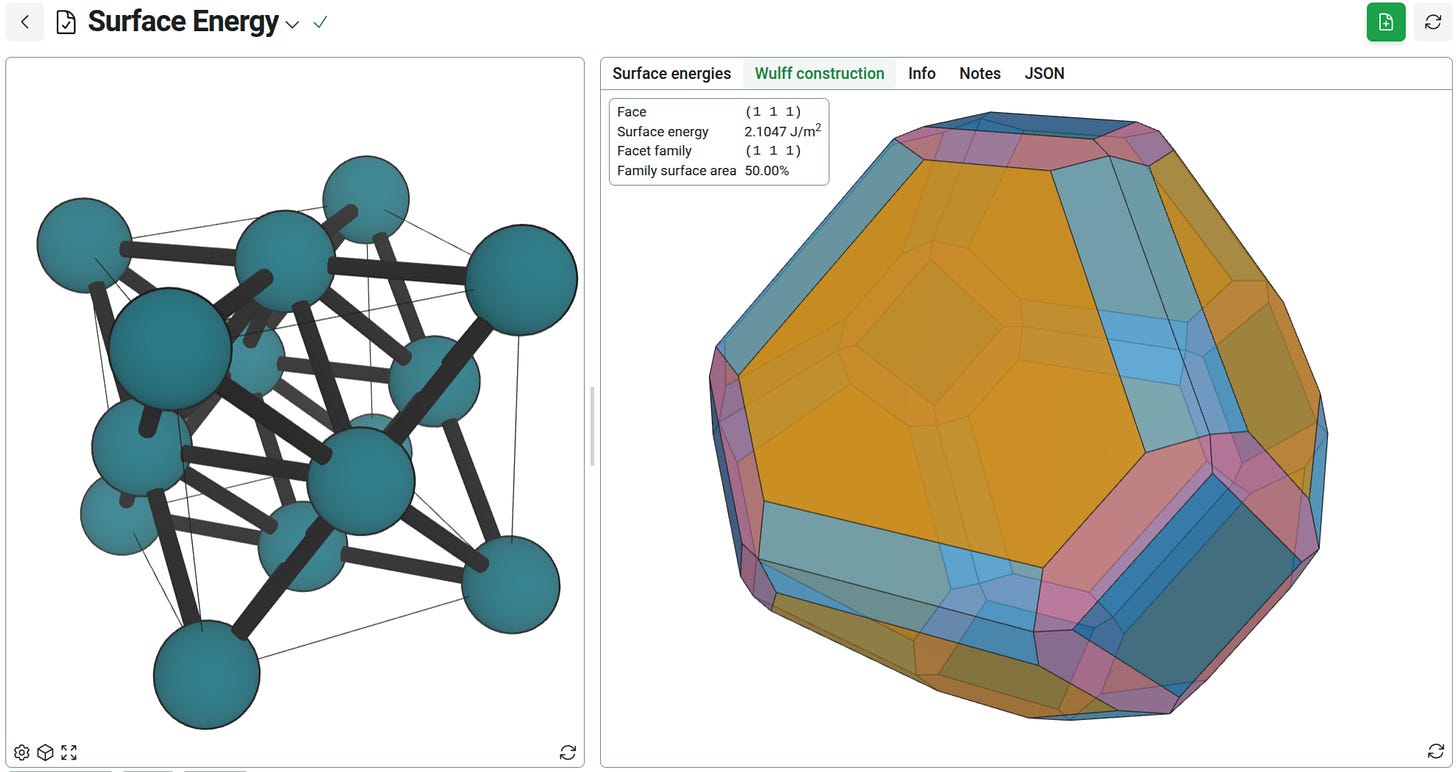Click the green checkmark status icon
The width and height of the screenshot is (1456, 772).
pyautogui.click(x=320, y=22)
